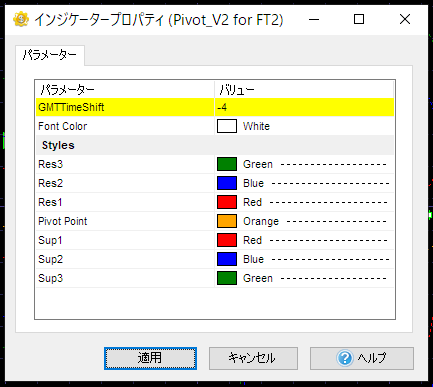Open the blue swatch for Sup2

tap(227, 259)
